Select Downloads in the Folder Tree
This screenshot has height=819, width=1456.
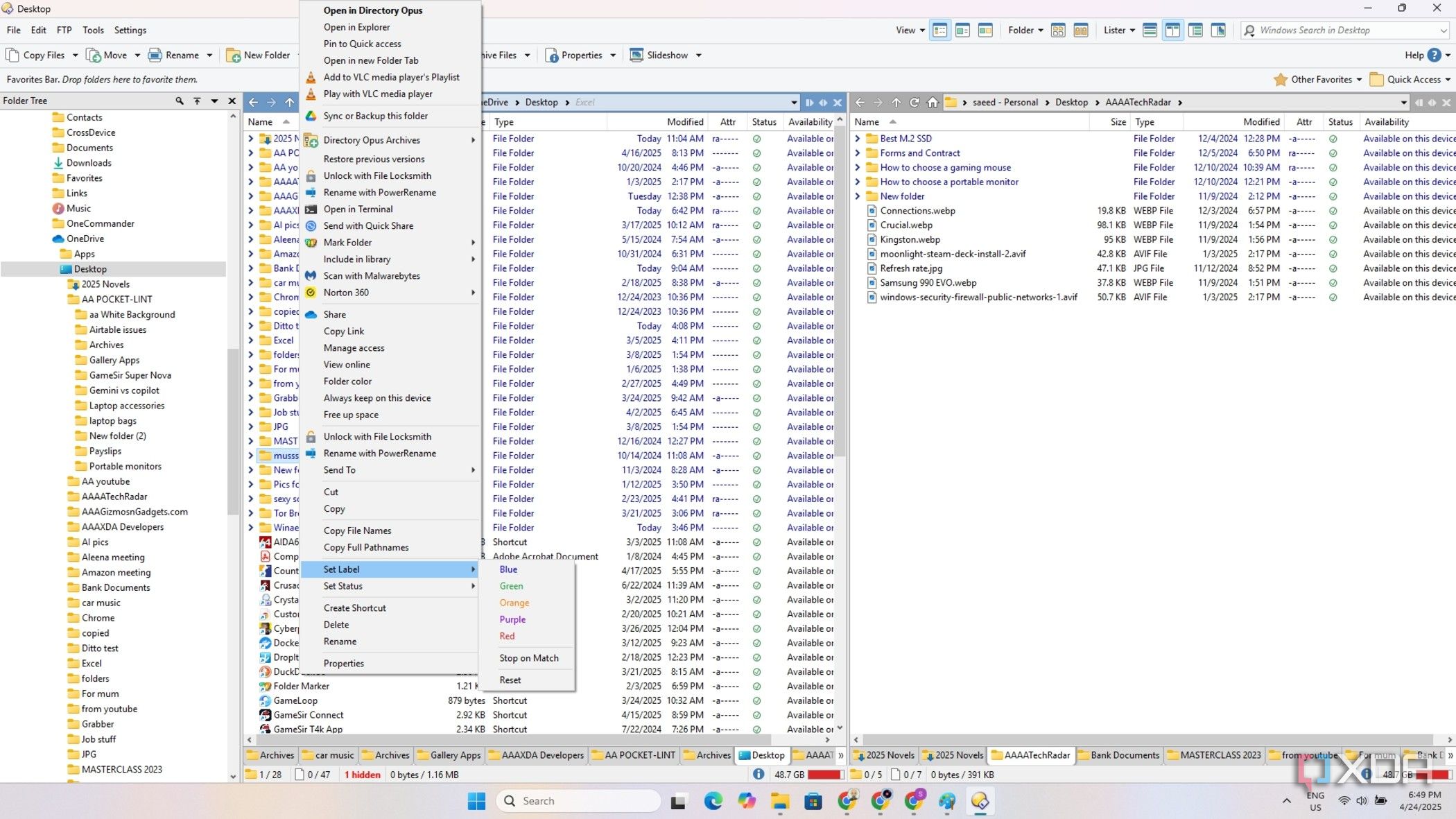click(89, 163)
